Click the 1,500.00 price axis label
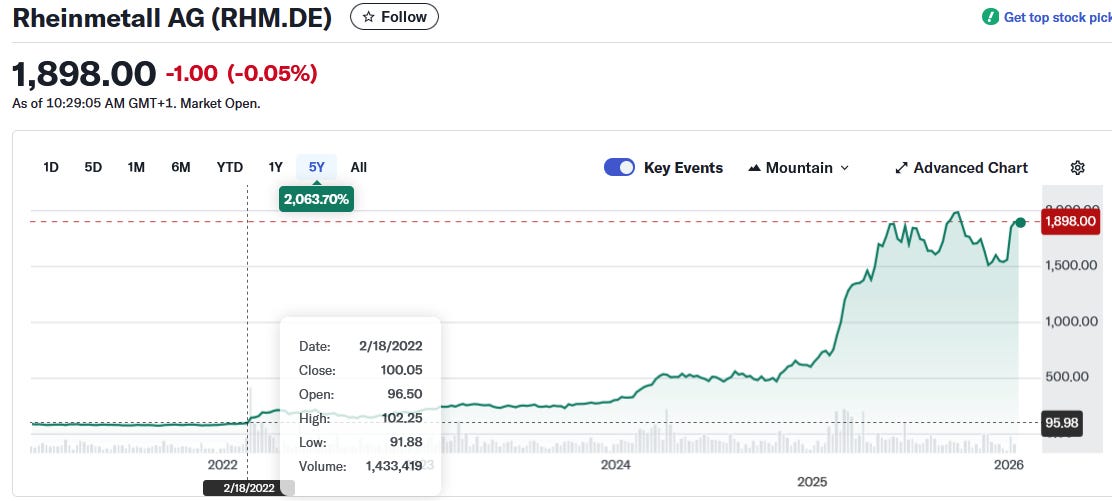 [1071, 265]
